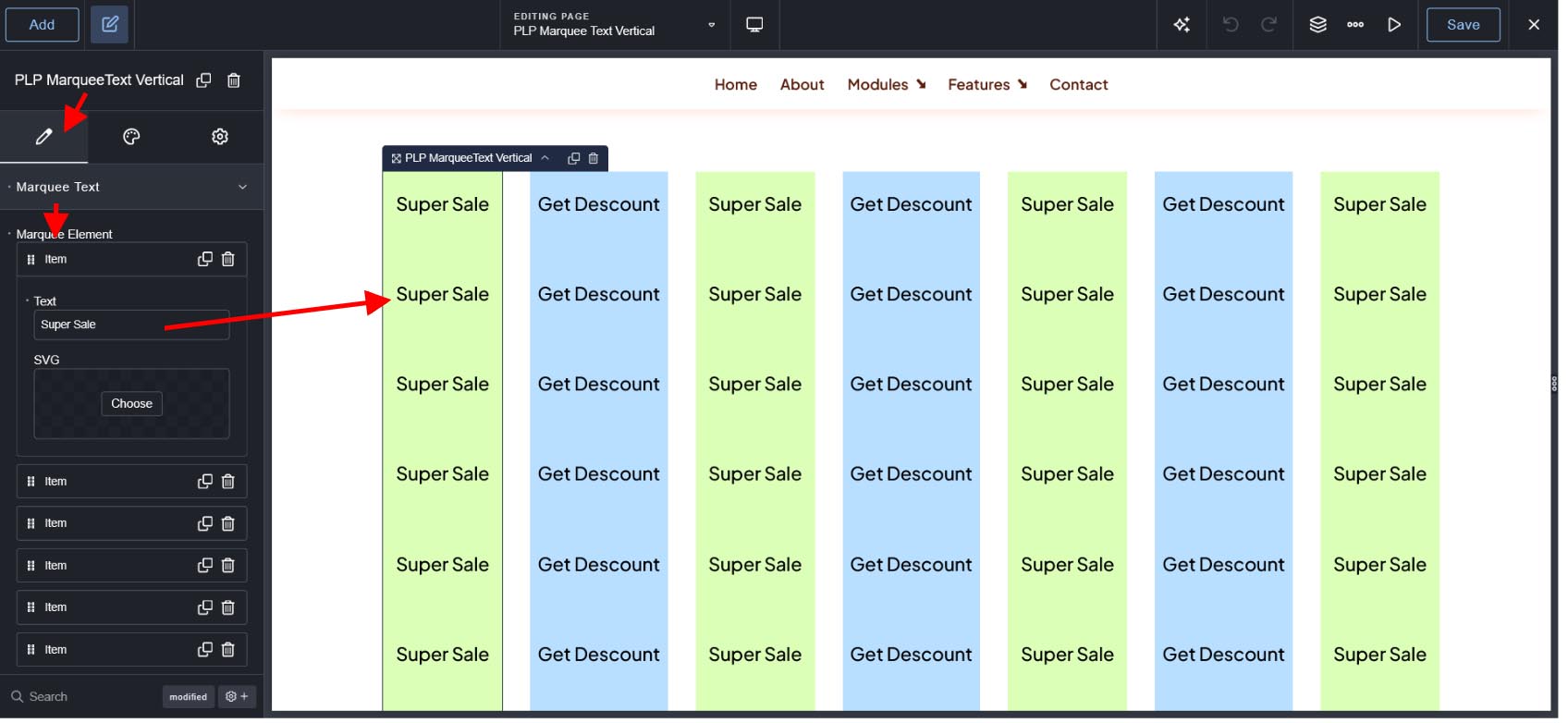The height and width of the screenshot is (723, 1568).
Task: Edit the Super Sale text field
Action: click(131, 325)
